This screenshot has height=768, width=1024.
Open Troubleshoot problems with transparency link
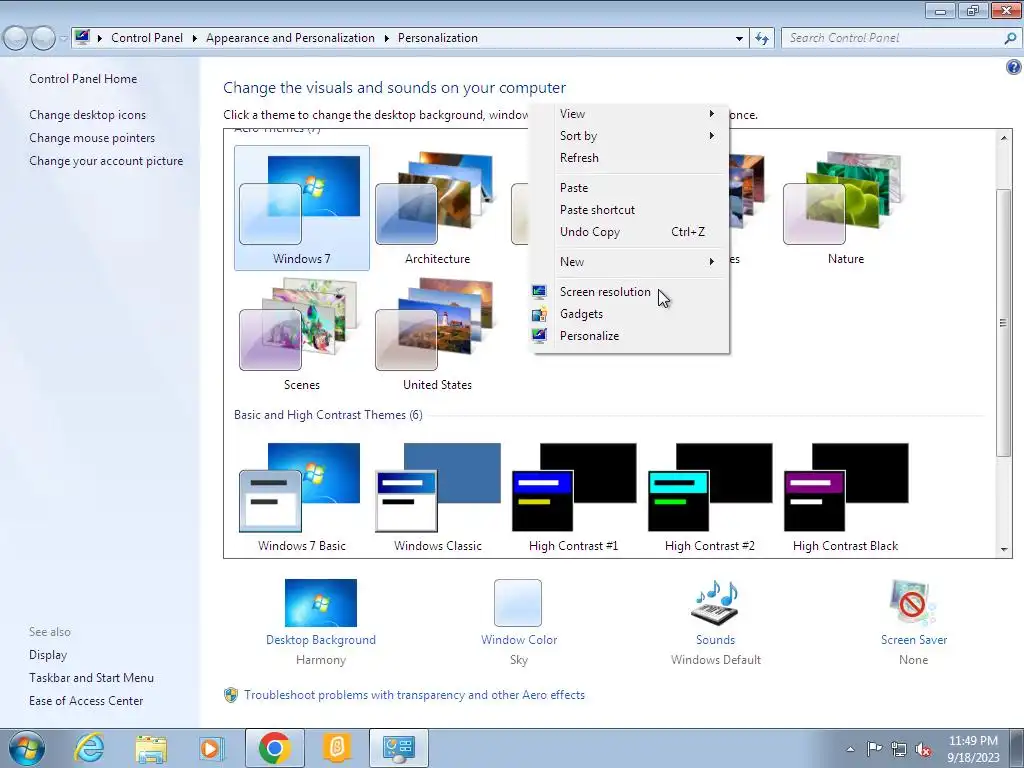pos(414,695)
